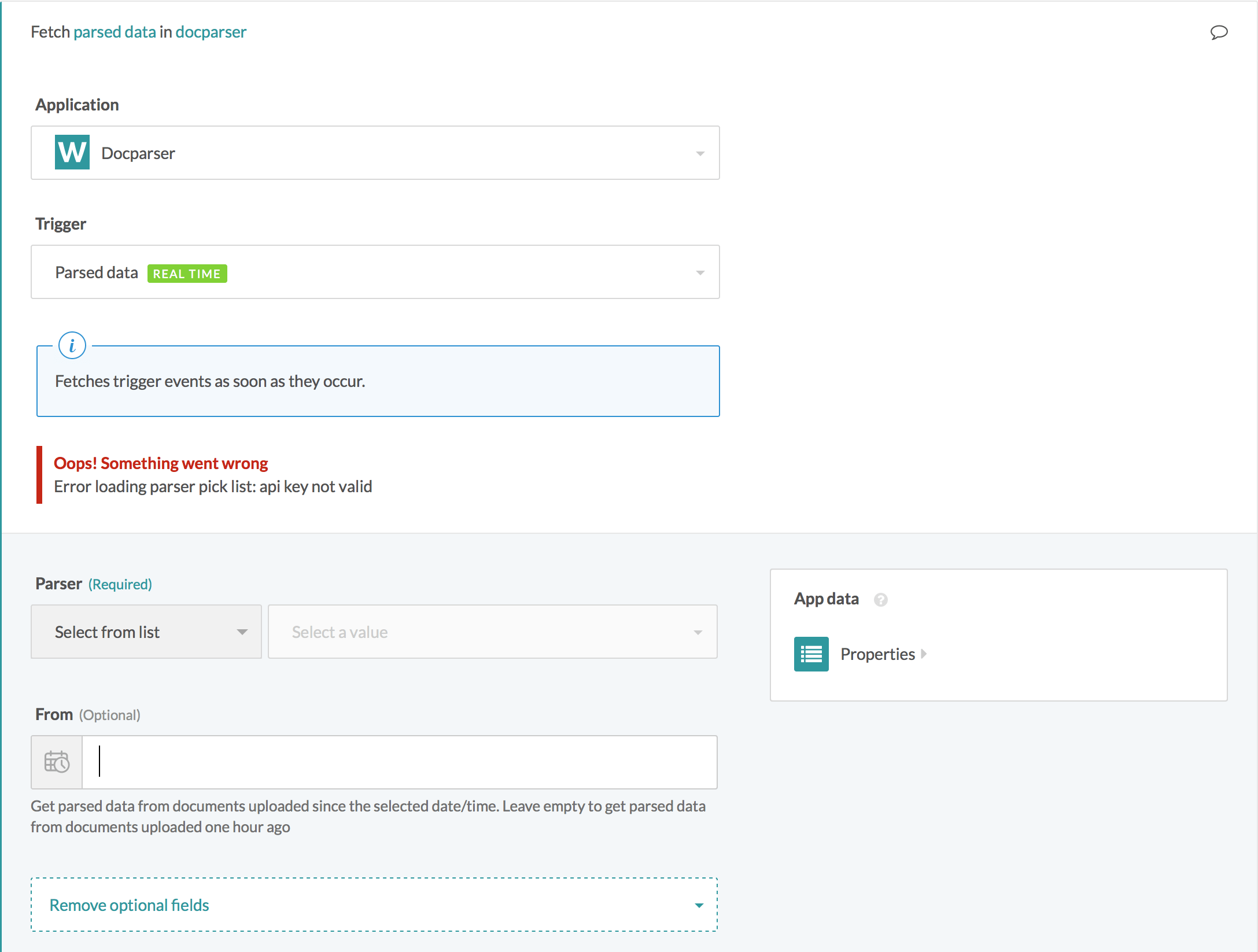Click the Docparser W logo
The width and height of the screenshot is (1258, 952).
[72, 152]
